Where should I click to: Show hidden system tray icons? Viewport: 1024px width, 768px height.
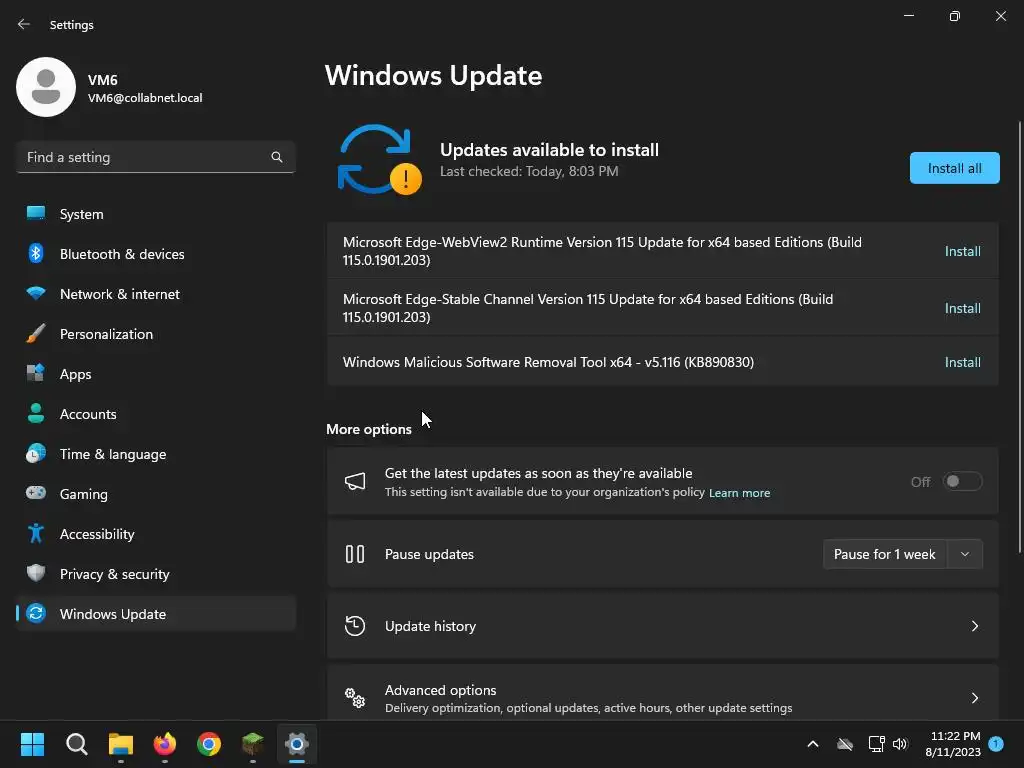pyautogui.click(x=813, y=744)
